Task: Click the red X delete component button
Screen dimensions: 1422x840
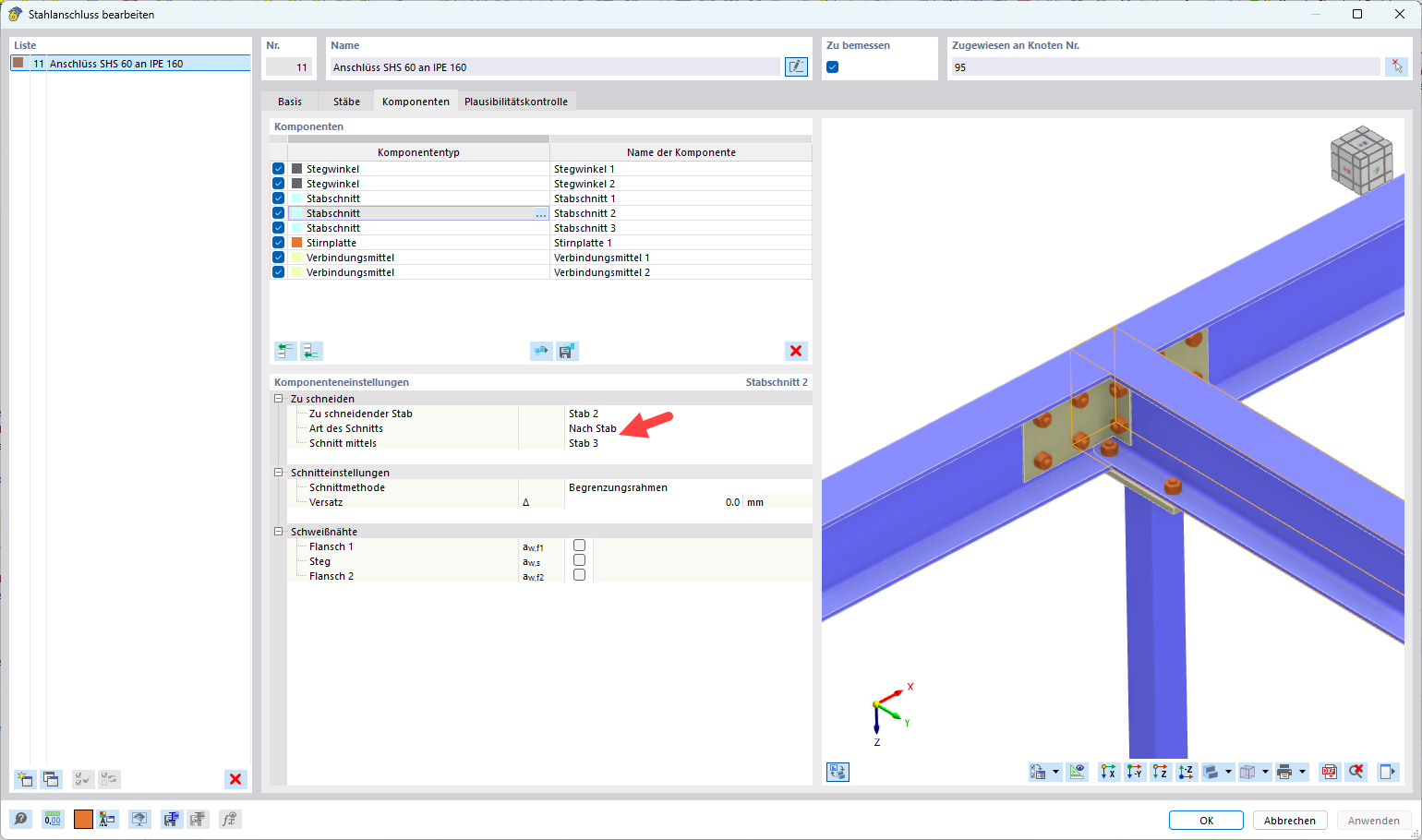Action: pos(795,351)
